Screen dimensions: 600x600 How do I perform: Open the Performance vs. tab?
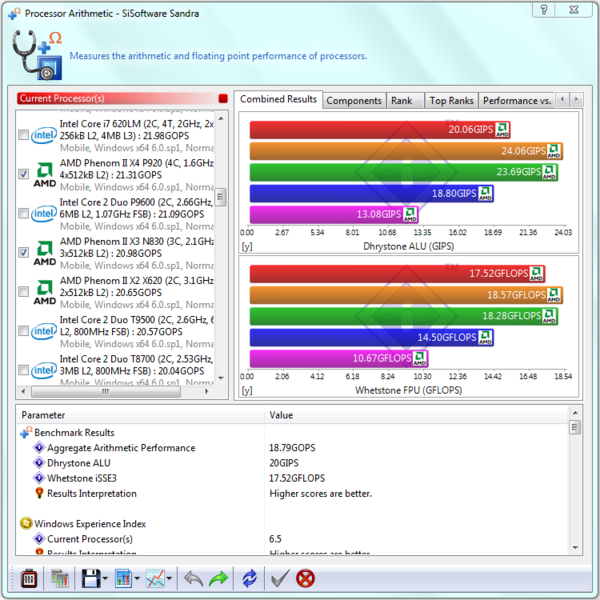517,101
